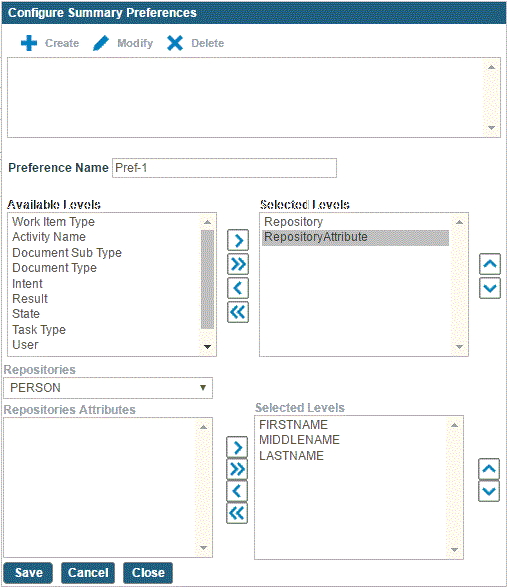The height and width of the screenshot is (588, 507).
Task: Move all available levels right with double arrow
Action: [x=238, y=264]
